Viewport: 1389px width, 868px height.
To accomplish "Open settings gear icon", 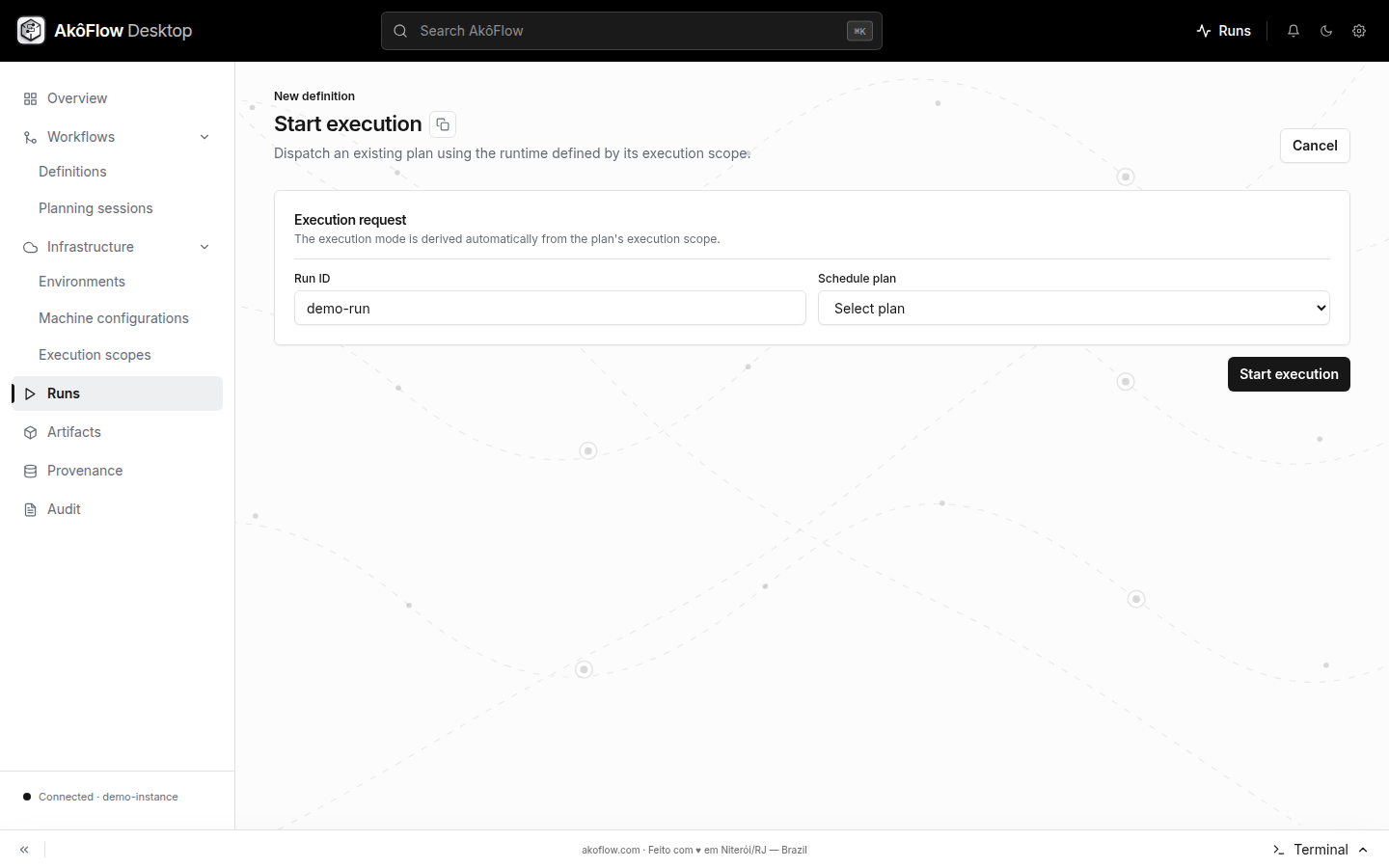I will pos(1359,31).
